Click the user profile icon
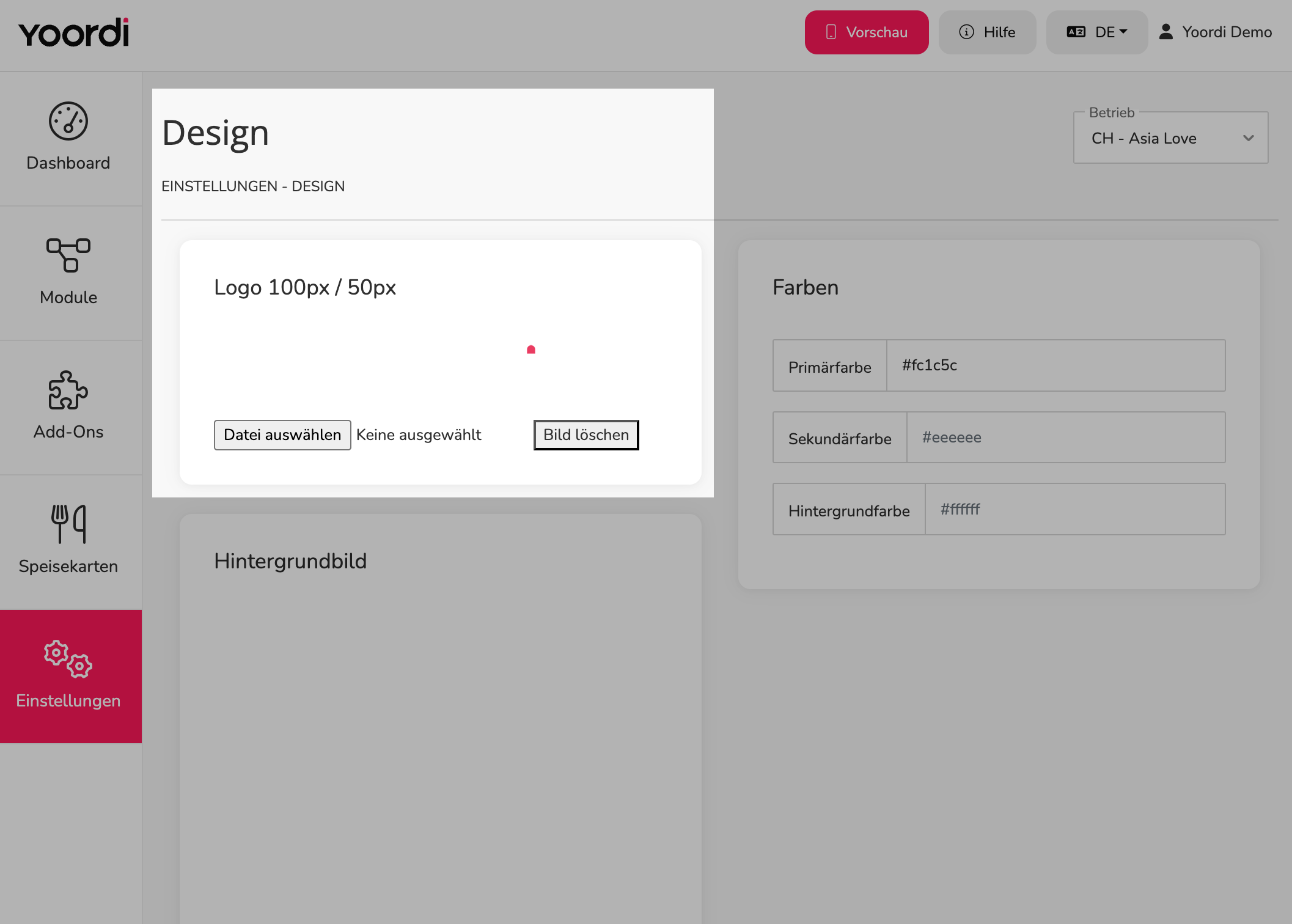1292x924 pixels. click(x=1166, y=32)
